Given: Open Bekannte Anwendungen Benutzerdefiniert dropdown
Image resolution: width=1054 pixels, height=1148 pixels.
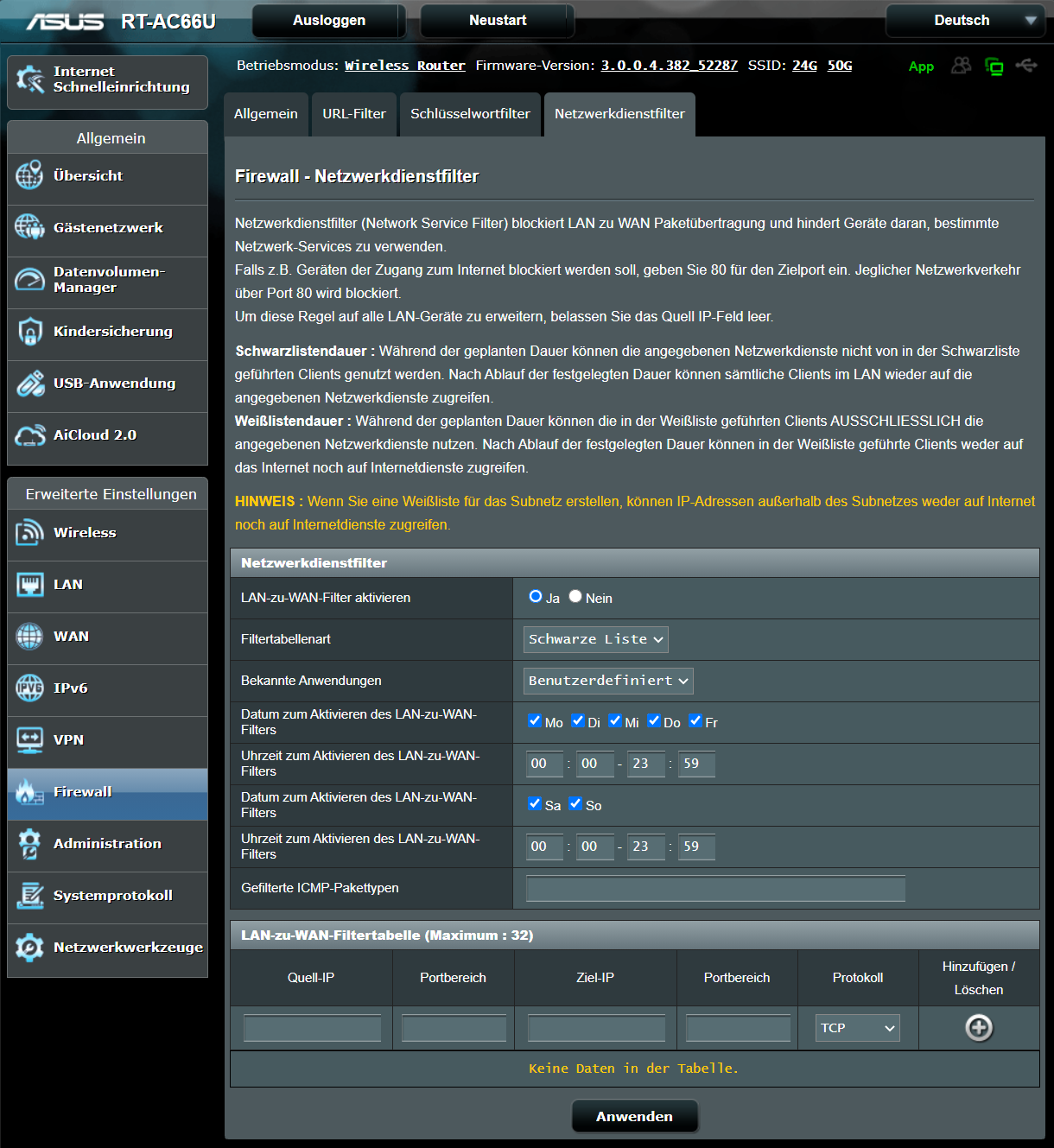Looking at the screenshot, I should point(608,681).
